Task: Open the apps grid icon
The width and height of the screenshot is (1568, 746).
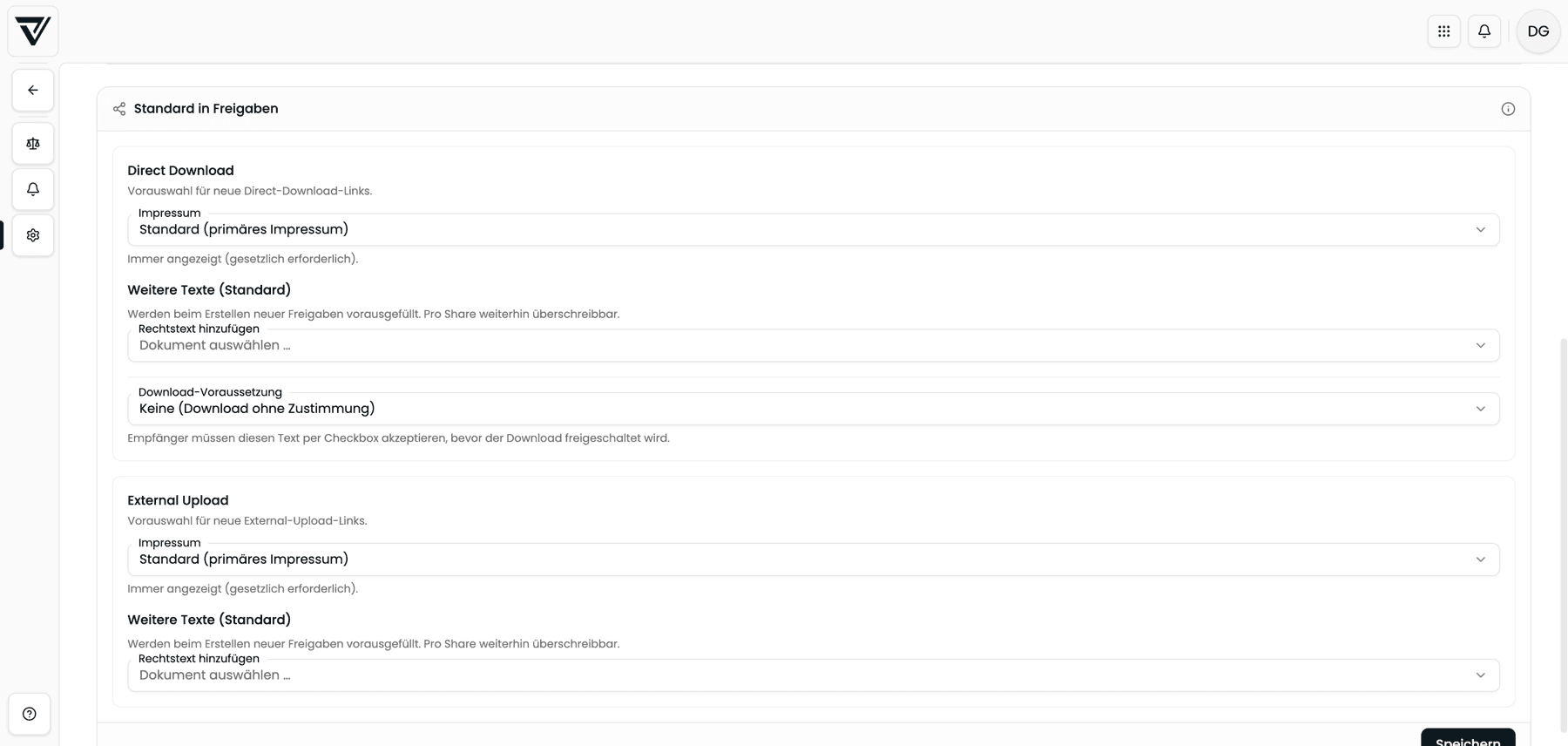Action: (x=1443, y=31)
